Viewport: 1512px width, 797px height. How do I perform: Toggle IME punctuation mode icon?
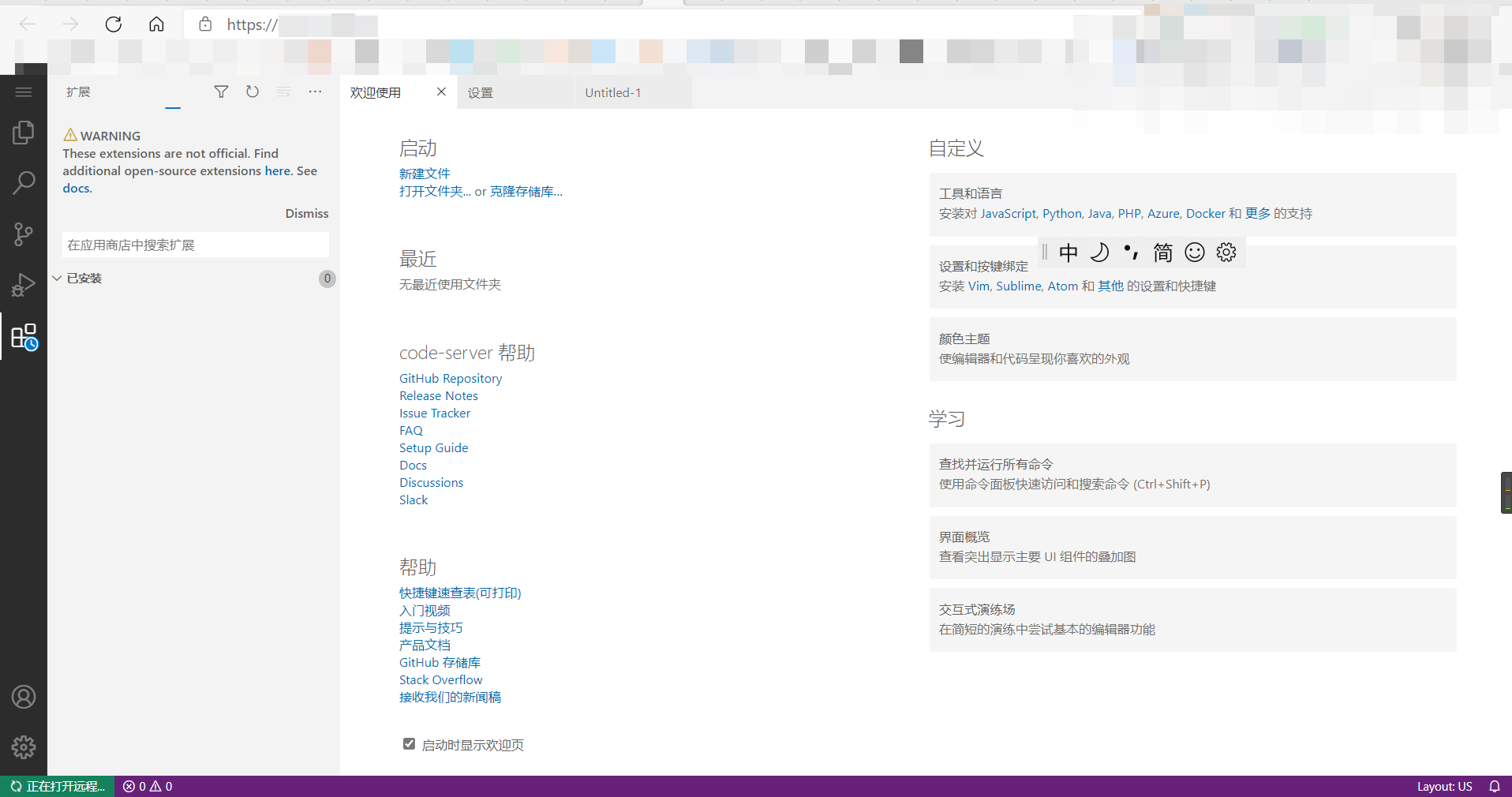pyautogui.click(x=1132, y=253)
